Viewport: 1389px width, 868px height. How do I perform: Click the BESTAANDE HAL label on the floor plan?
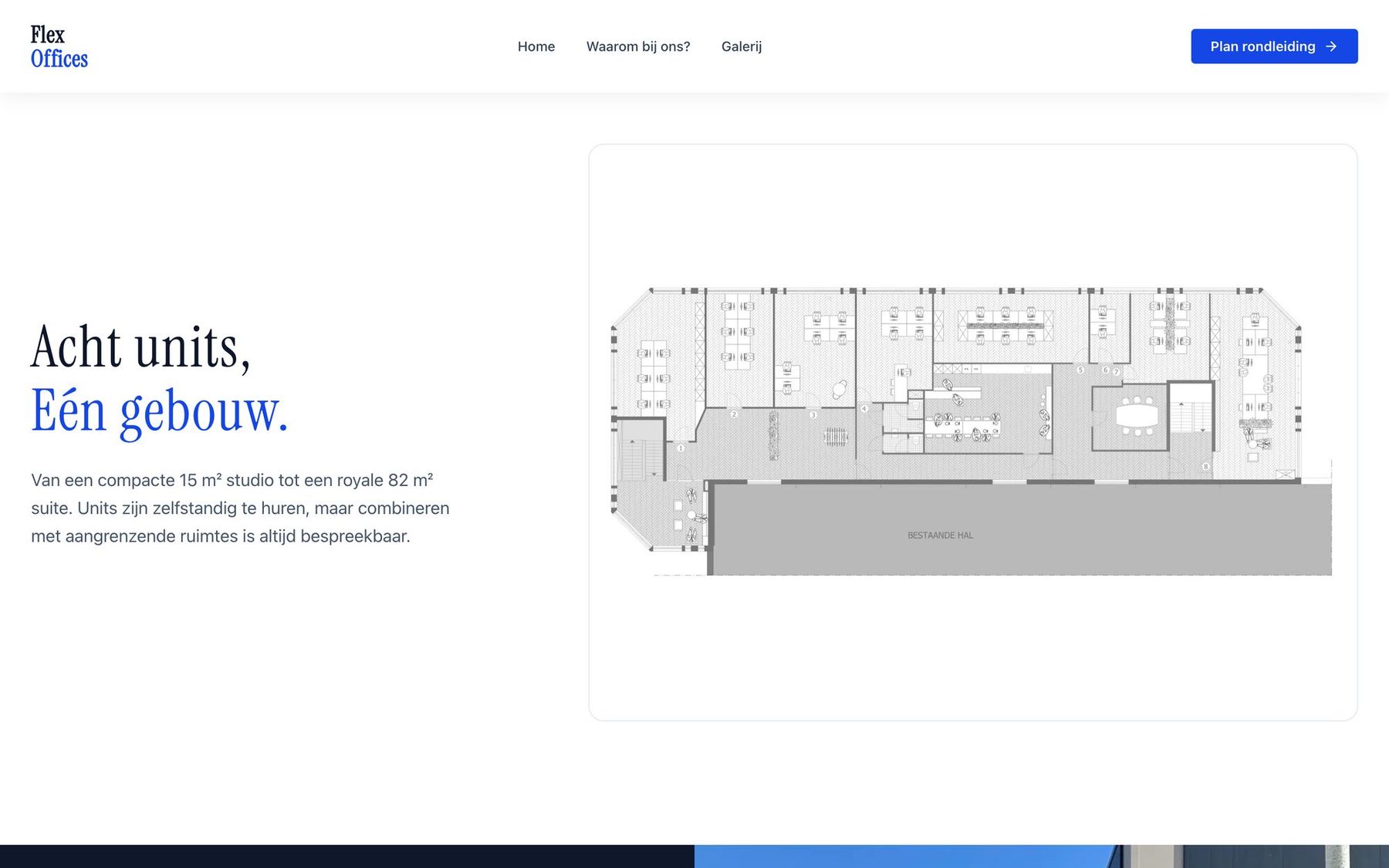coord(940,535)
